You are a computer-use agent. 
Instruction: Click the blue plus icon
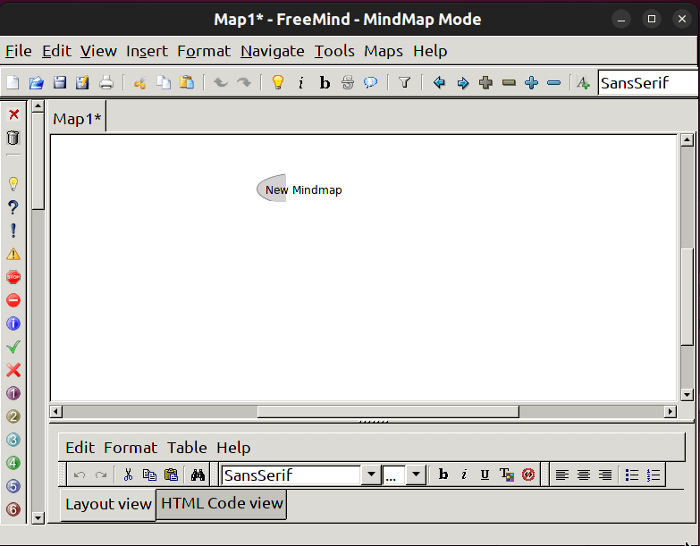[531, 83]
